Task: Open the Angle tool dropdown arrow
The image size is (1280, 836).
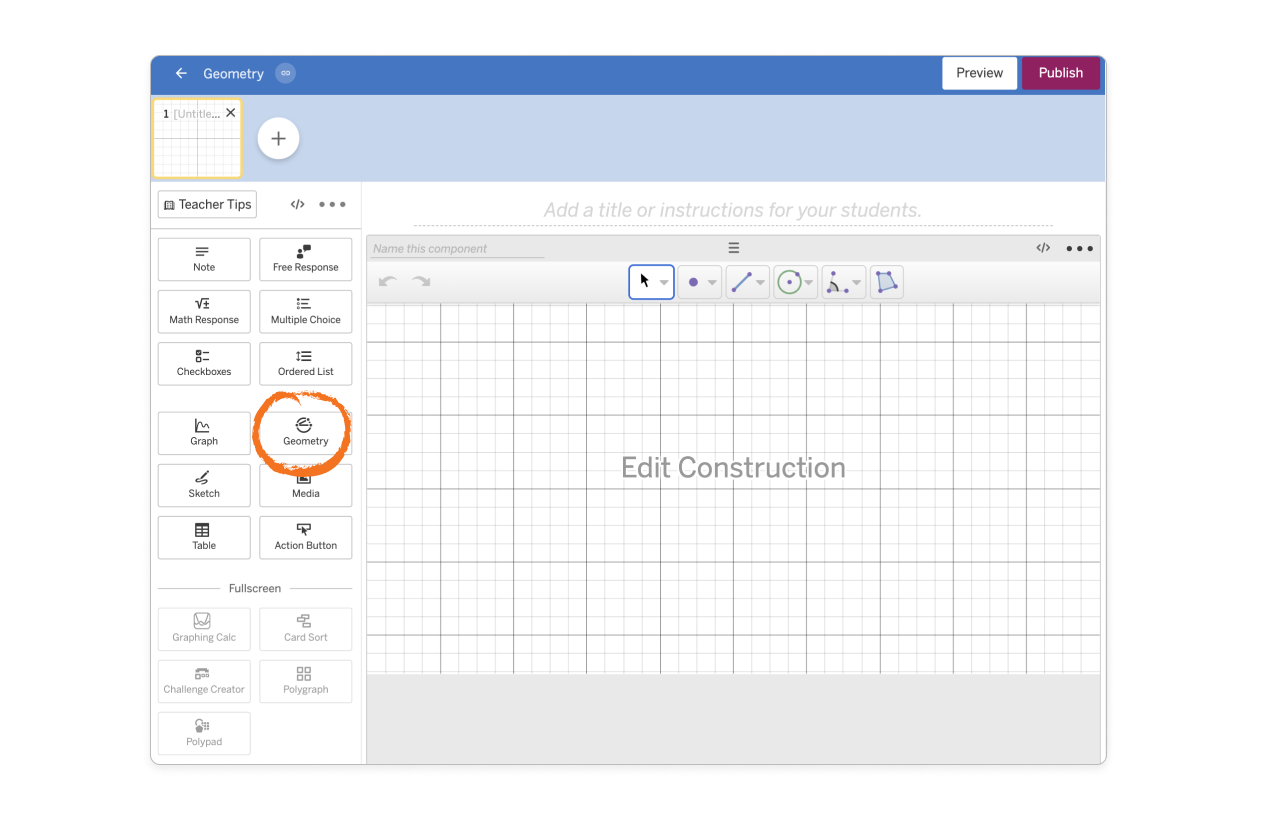Action: [x=856, y=281]
